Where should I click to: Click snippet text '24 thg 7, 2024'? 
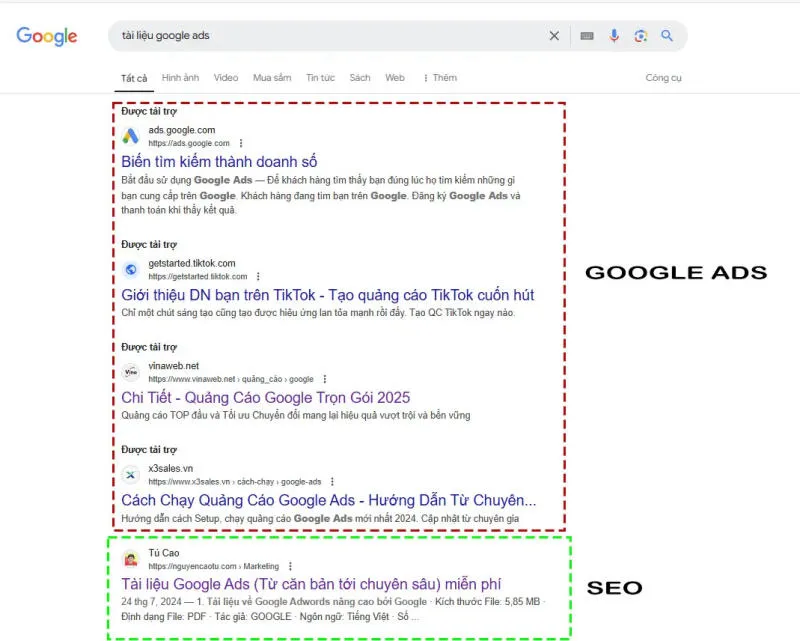tap(152, 602)
